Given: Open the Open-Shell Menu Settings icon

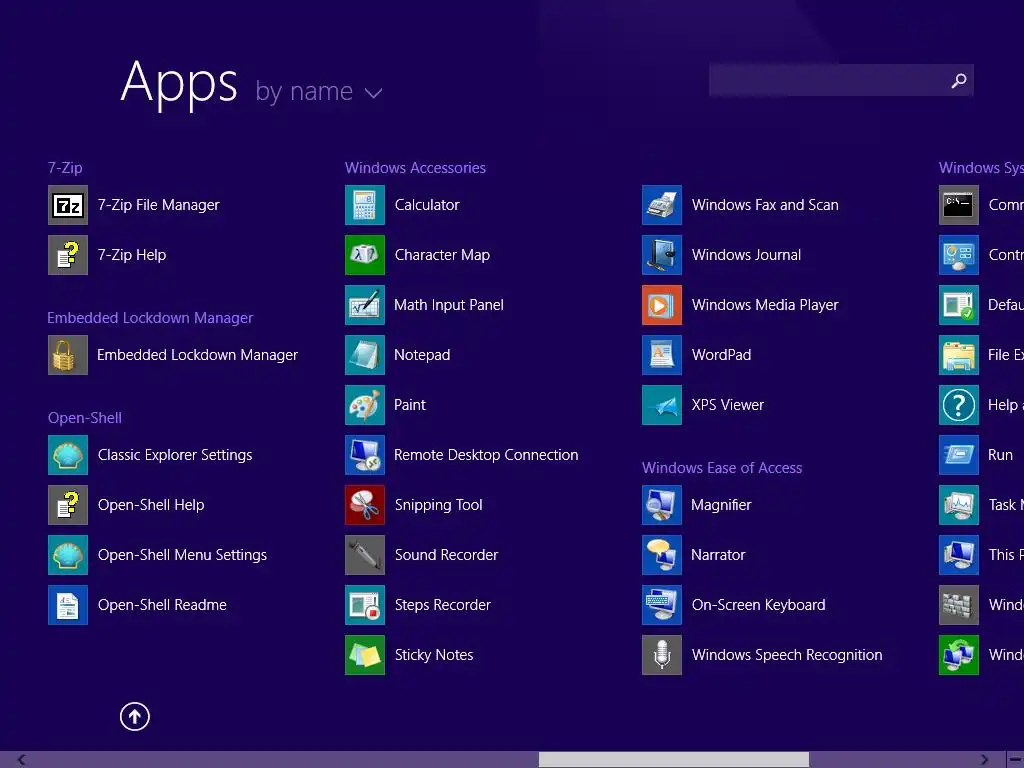Looking at the screenshot, I should pos(68,555).
